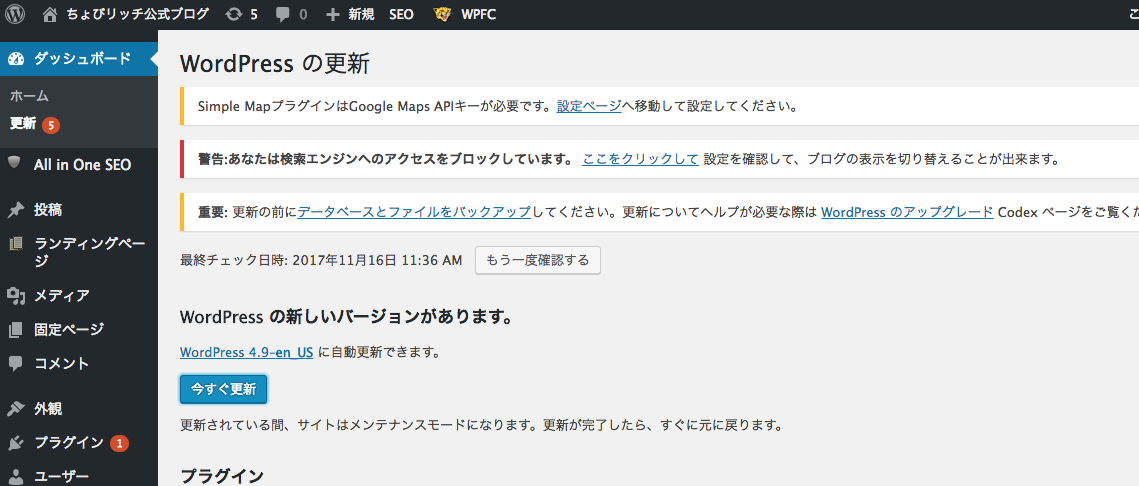Viewport: 1139px width, 486px height.
Task: Click the Dashboard gauge icon in sidebar
Action: [16, 59]
